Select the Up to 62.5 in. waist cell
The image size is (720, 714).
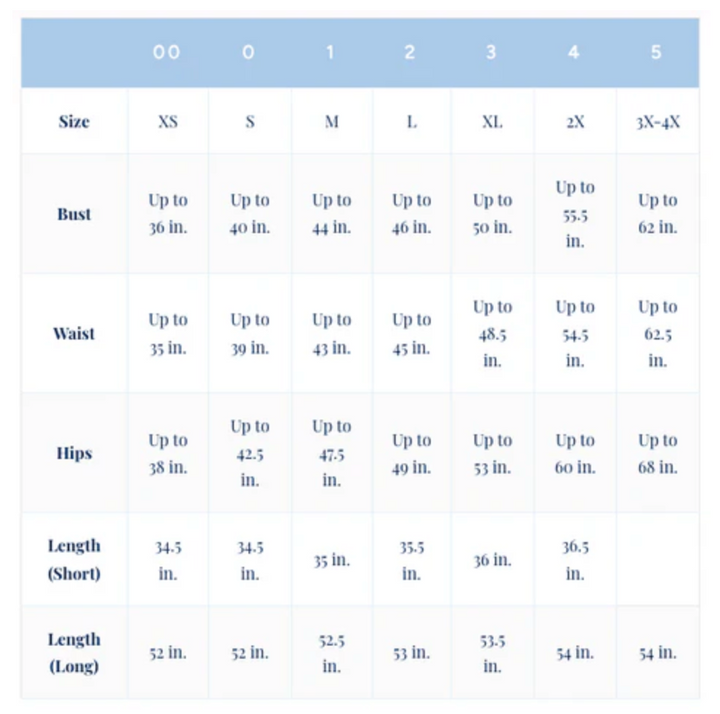click(657, 333)
